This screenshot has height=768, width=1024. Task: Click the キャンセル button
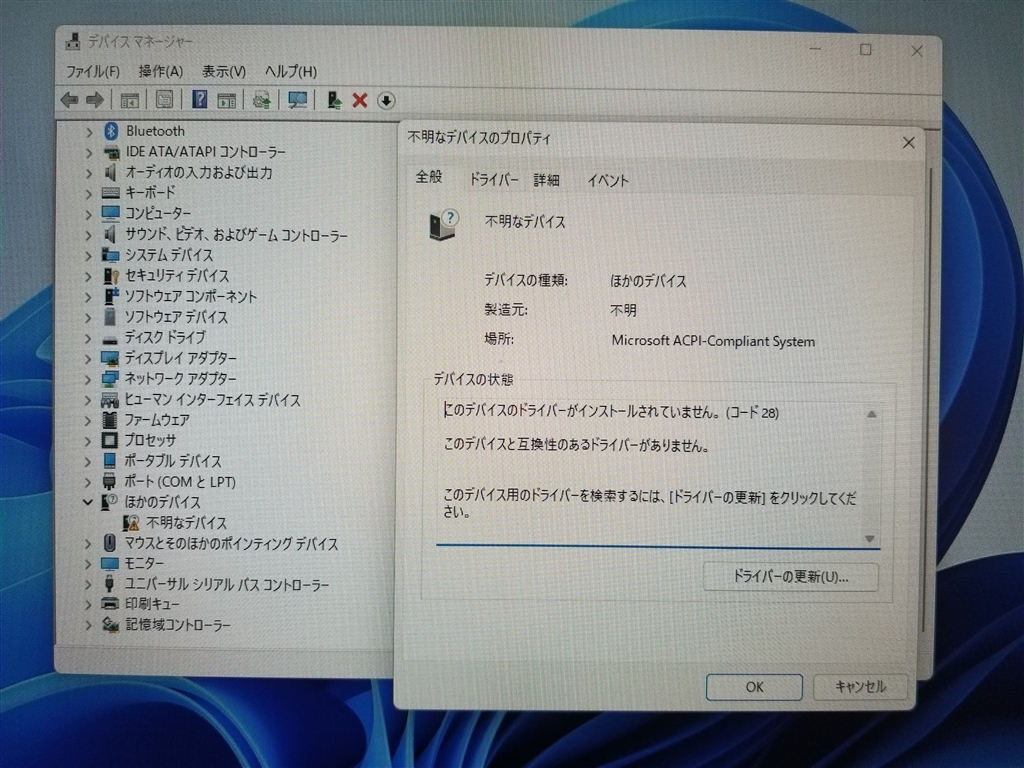click(x=860, y=686)
